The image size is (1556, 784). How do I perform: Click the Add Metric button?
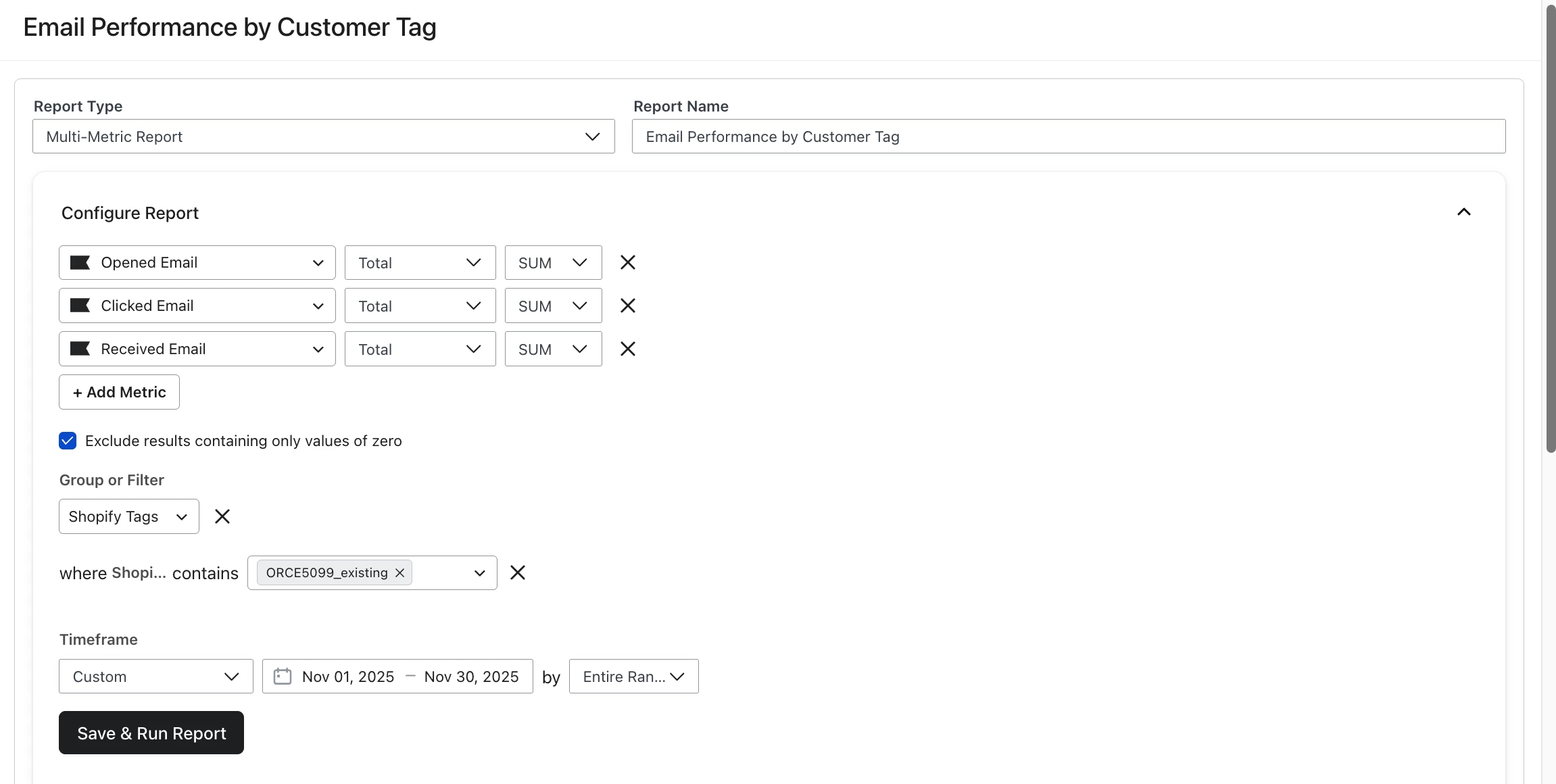[119, 392]
